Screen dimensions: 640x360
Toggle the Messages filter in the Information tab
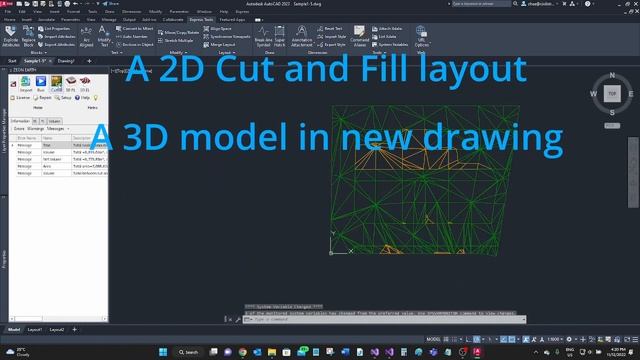coord(56,129)
